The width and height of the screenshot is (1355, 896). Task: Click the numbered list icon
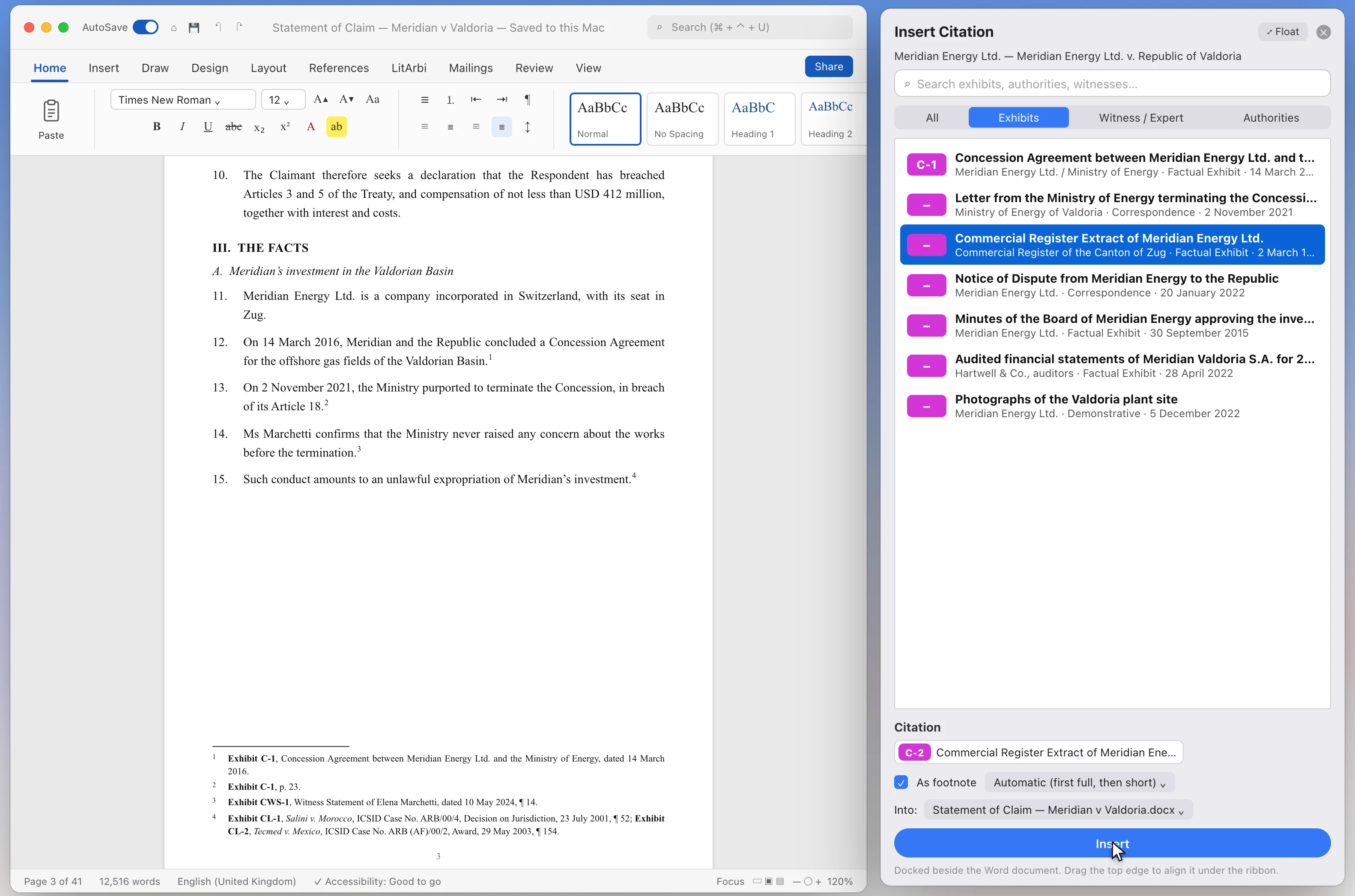coord(450,99)
